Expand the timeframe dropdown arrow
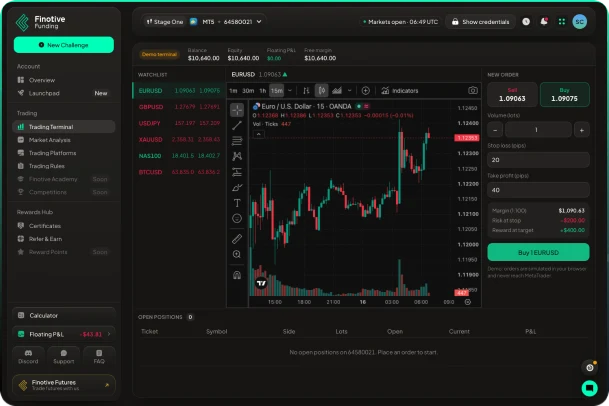Image resolution: width=609 pixels, height=406 pixels. point(290,91)
